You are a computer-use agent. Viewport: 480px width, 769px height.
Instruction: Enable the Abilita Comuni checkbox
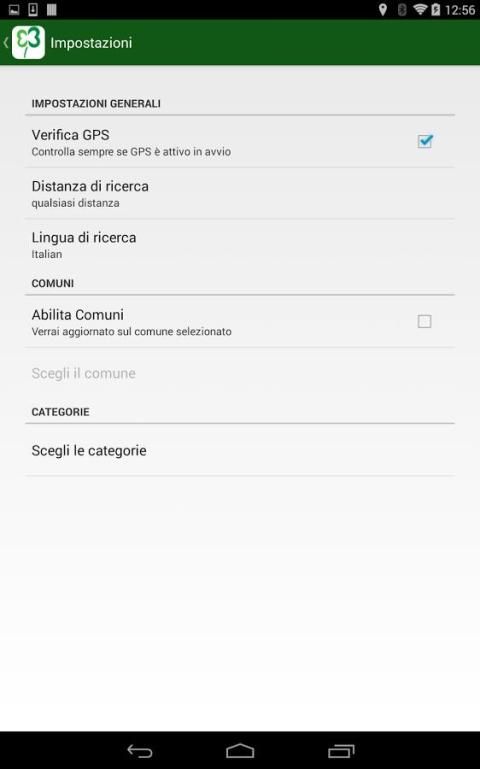click(425, 321)
